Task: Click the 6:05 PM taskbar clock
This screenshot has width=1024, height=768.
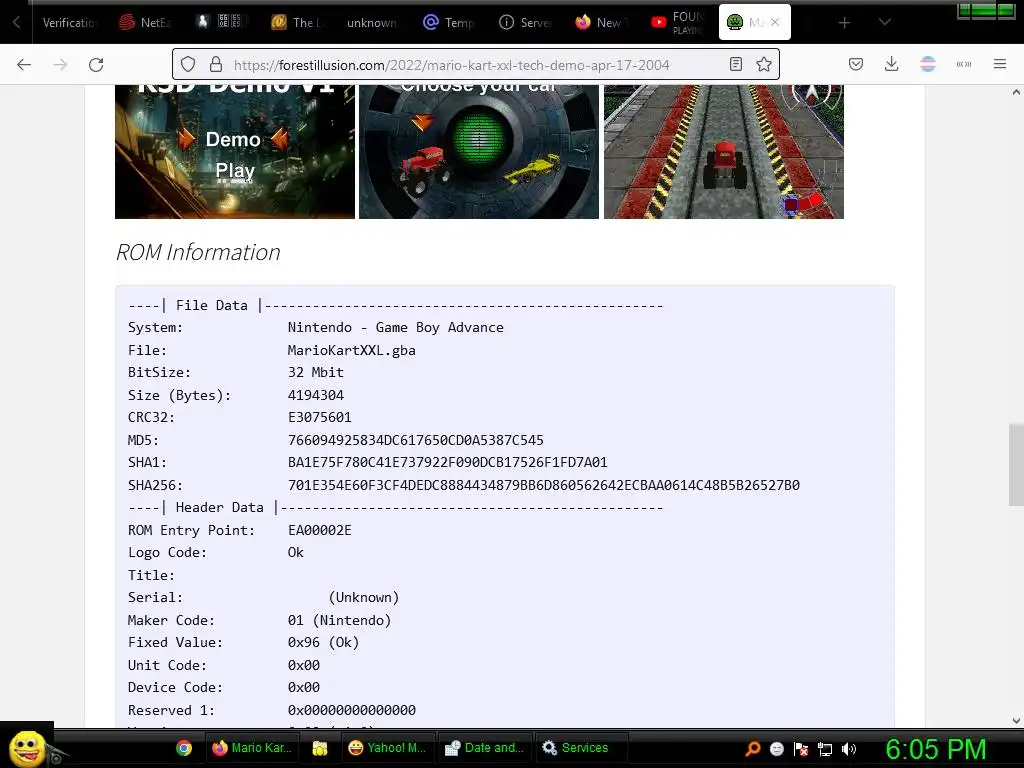Action: pos(935,749)
